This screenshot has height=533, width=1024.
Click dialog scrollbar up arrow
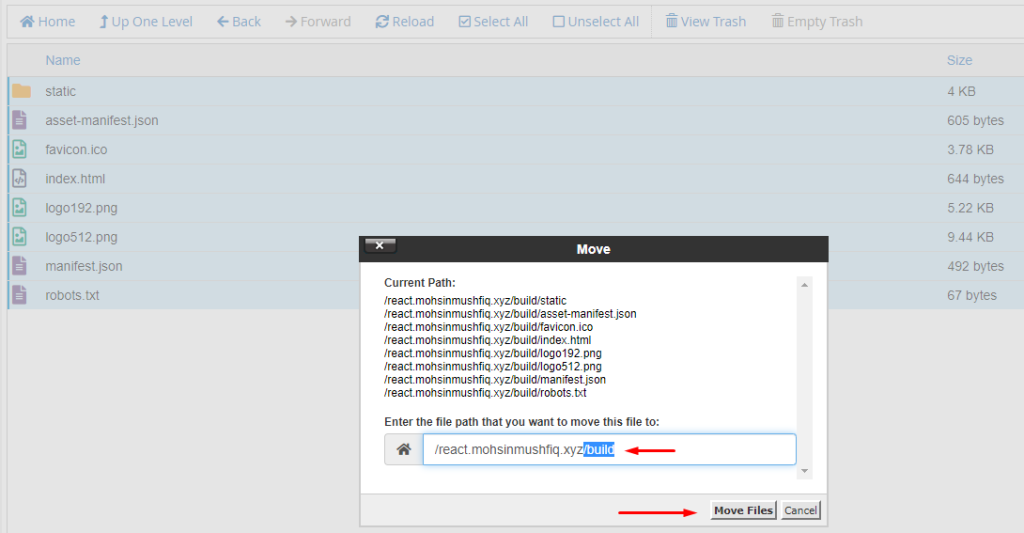click(805, 285)
